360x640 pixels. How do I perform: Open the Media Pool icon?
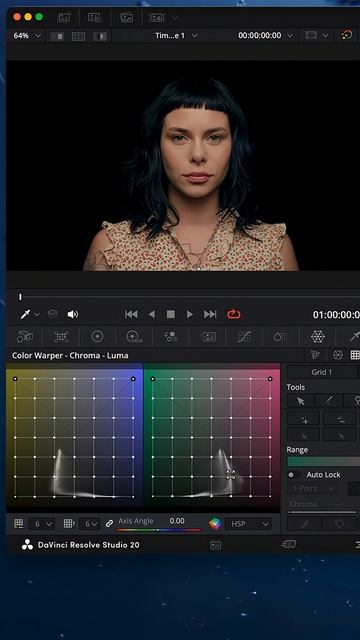(127, 18)
